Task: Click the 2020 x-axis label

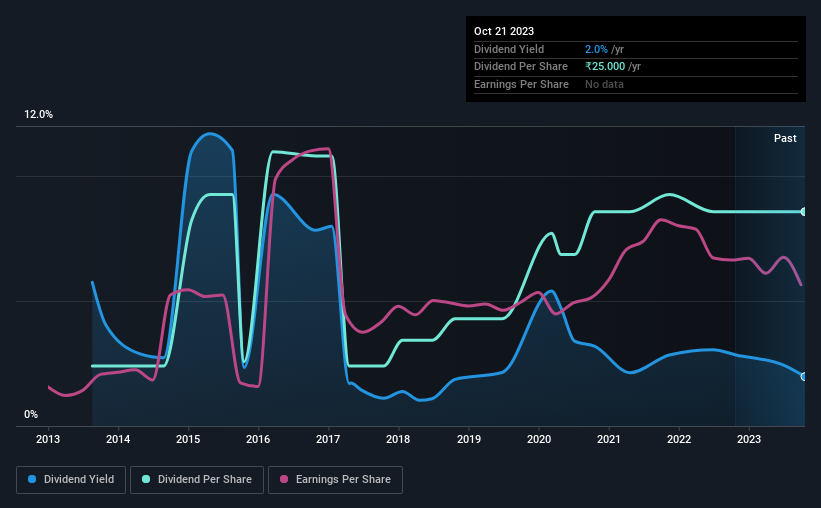Action: [539, 439]
